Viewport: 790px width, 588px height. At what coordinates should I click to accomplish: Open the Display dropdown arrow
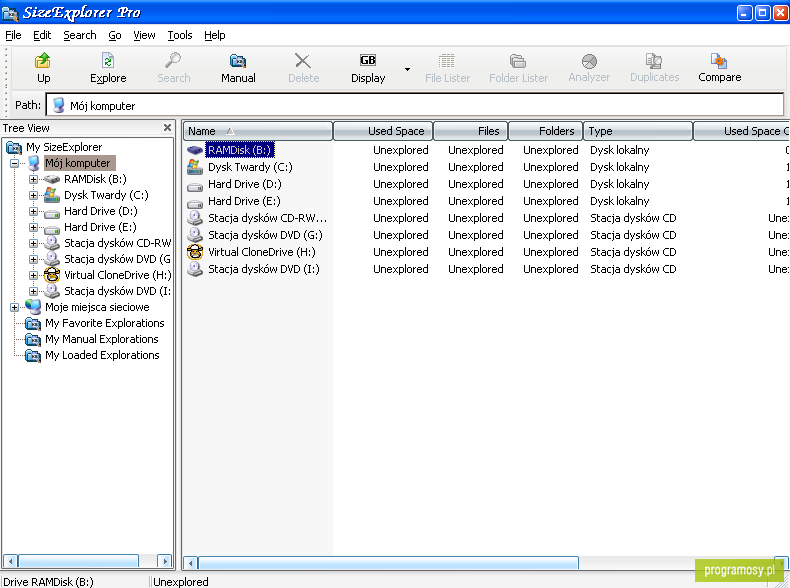[408, 69]
